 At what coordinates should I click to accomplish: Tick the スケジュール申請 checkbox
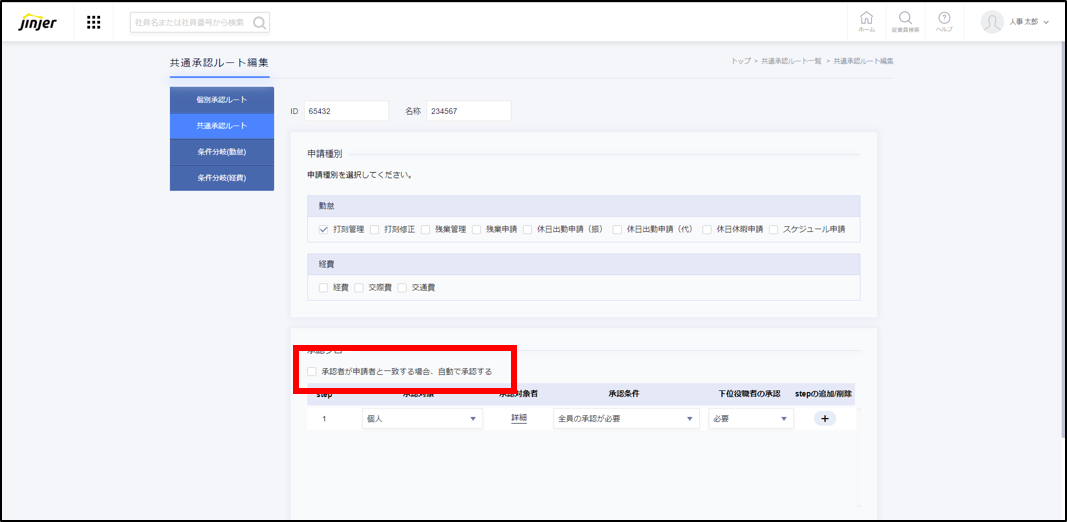coord(773,229)
